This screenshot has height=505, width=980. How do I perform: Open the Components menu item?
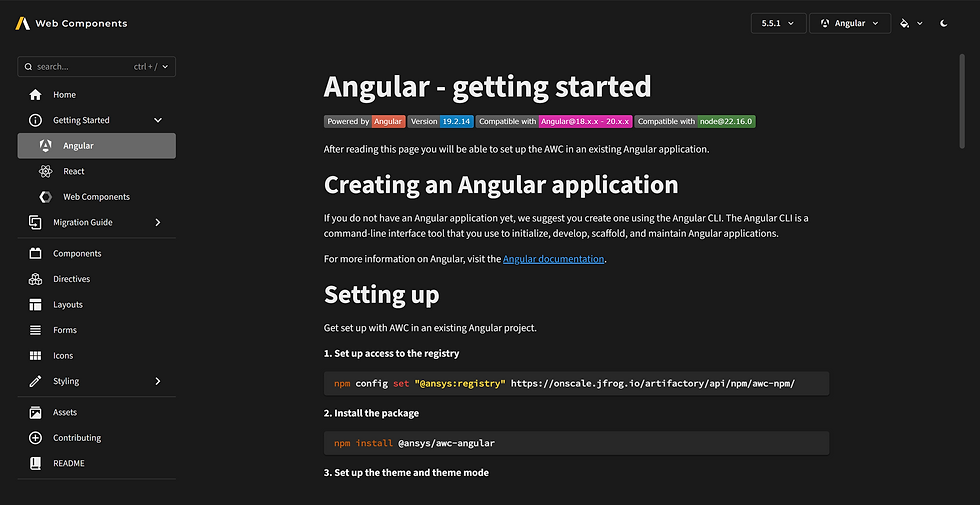(96, 254)
